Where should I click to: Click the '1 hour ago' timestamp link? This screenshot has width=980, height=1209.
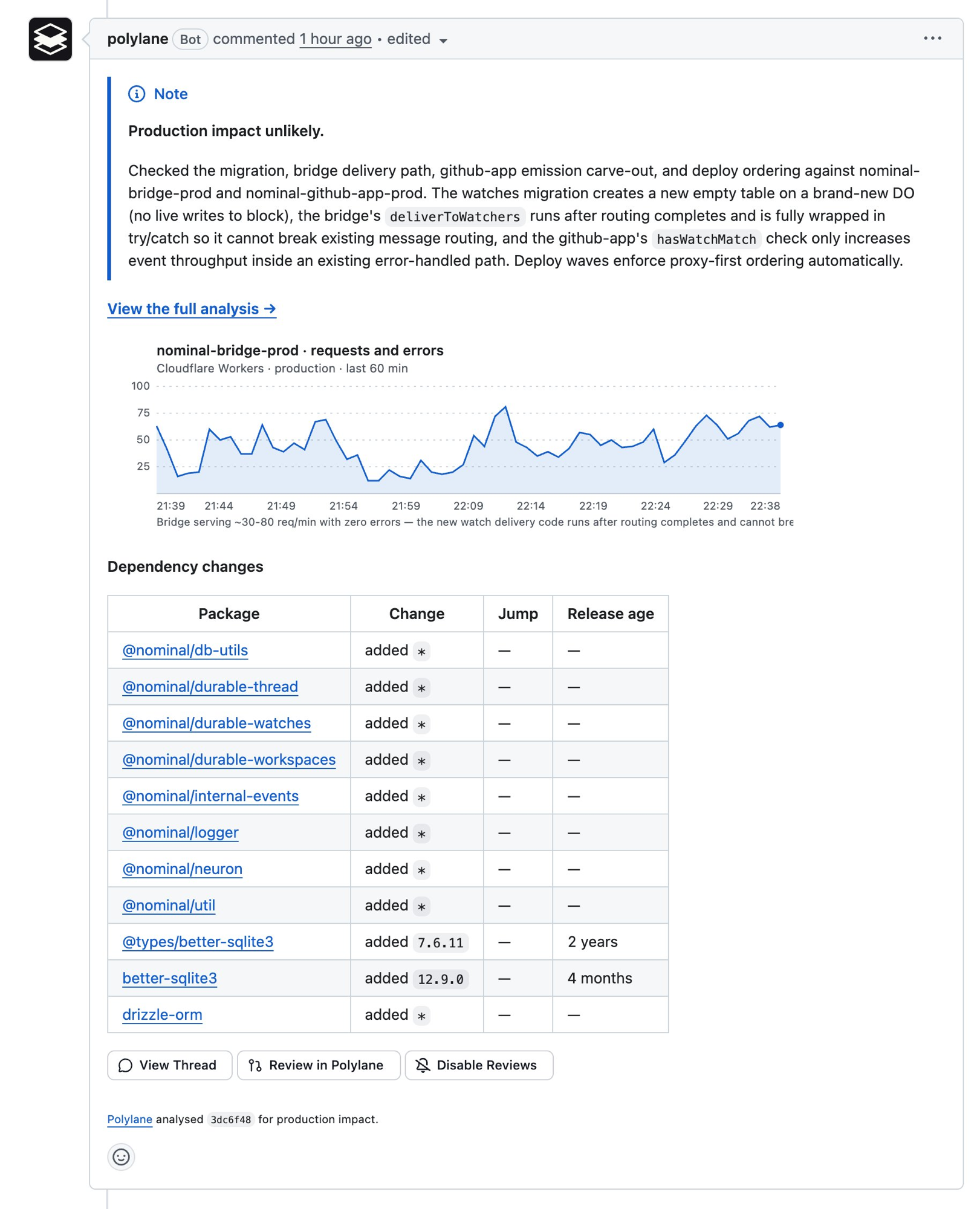336,39
